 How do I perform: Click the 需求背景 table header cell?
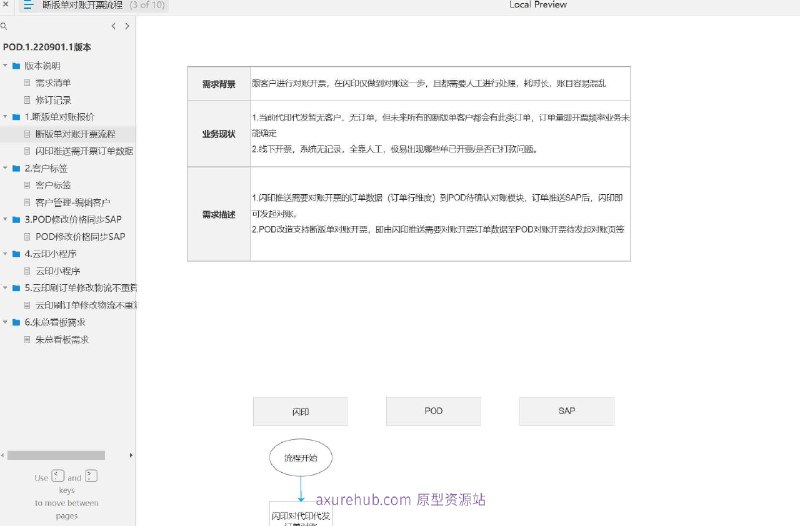[x=219, y=84]
